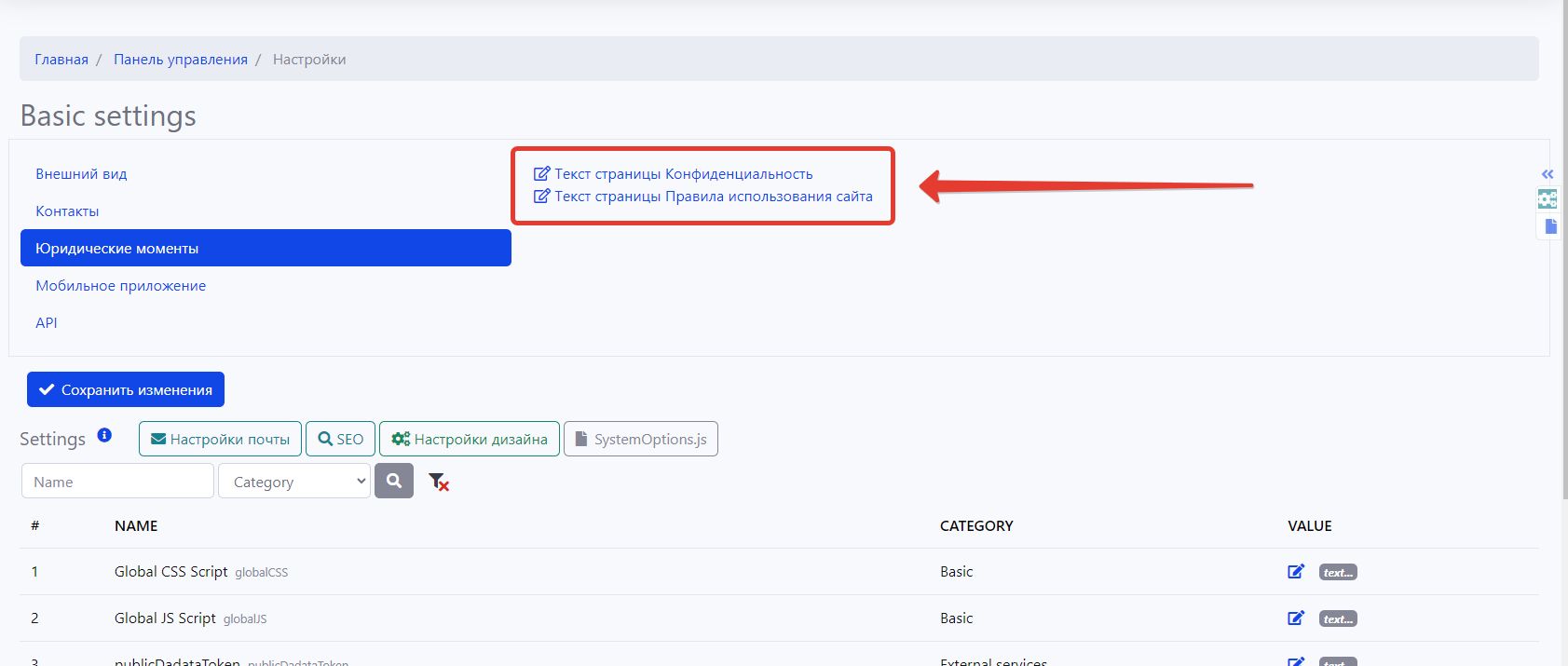
Task: Collapse the side panel with double chevron
Action: pyautogui.click(x=1548, y=174)
